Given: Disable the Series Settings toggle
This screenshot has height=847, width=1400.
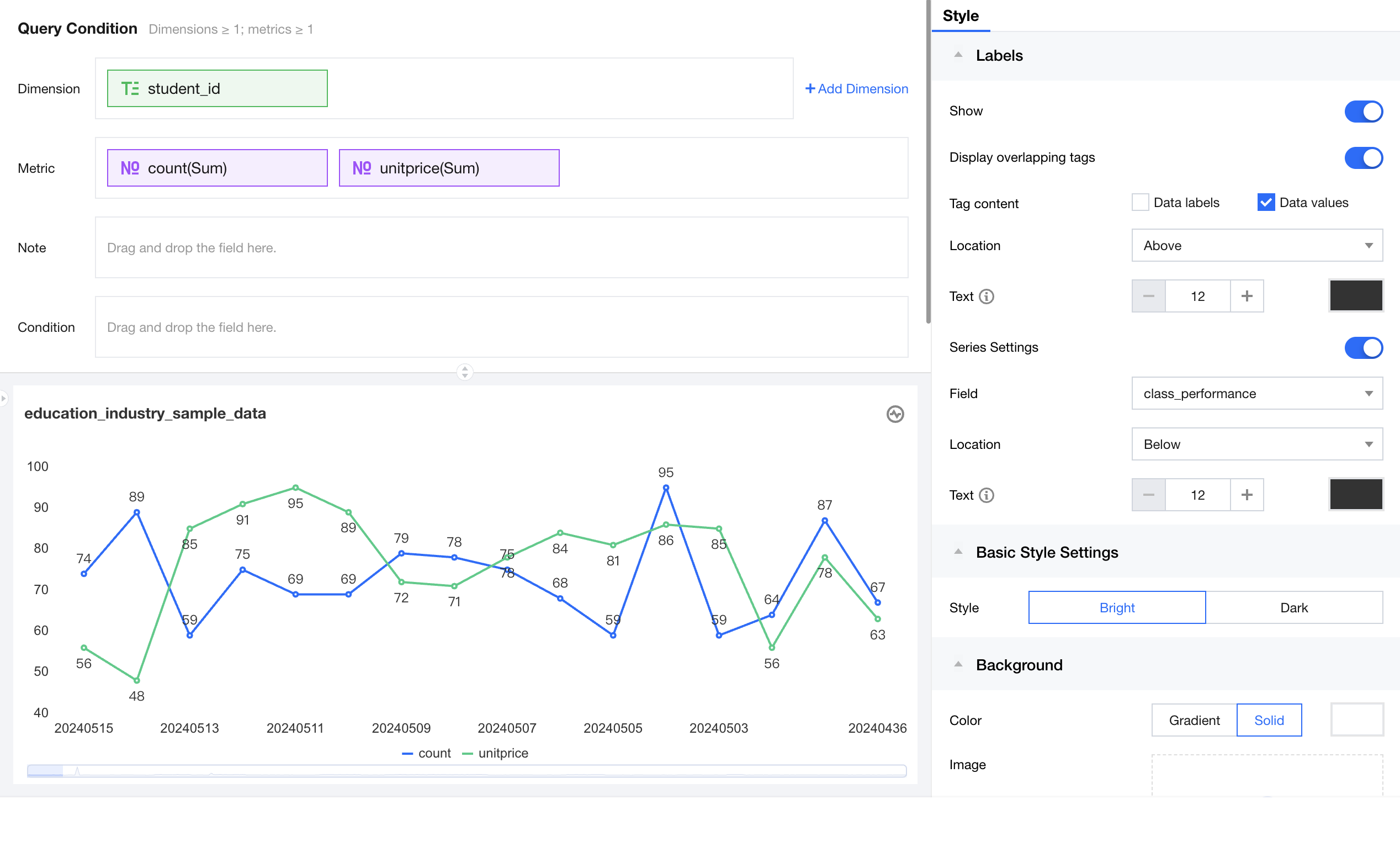Looking at the screenshot, I should coord(1363,347).
